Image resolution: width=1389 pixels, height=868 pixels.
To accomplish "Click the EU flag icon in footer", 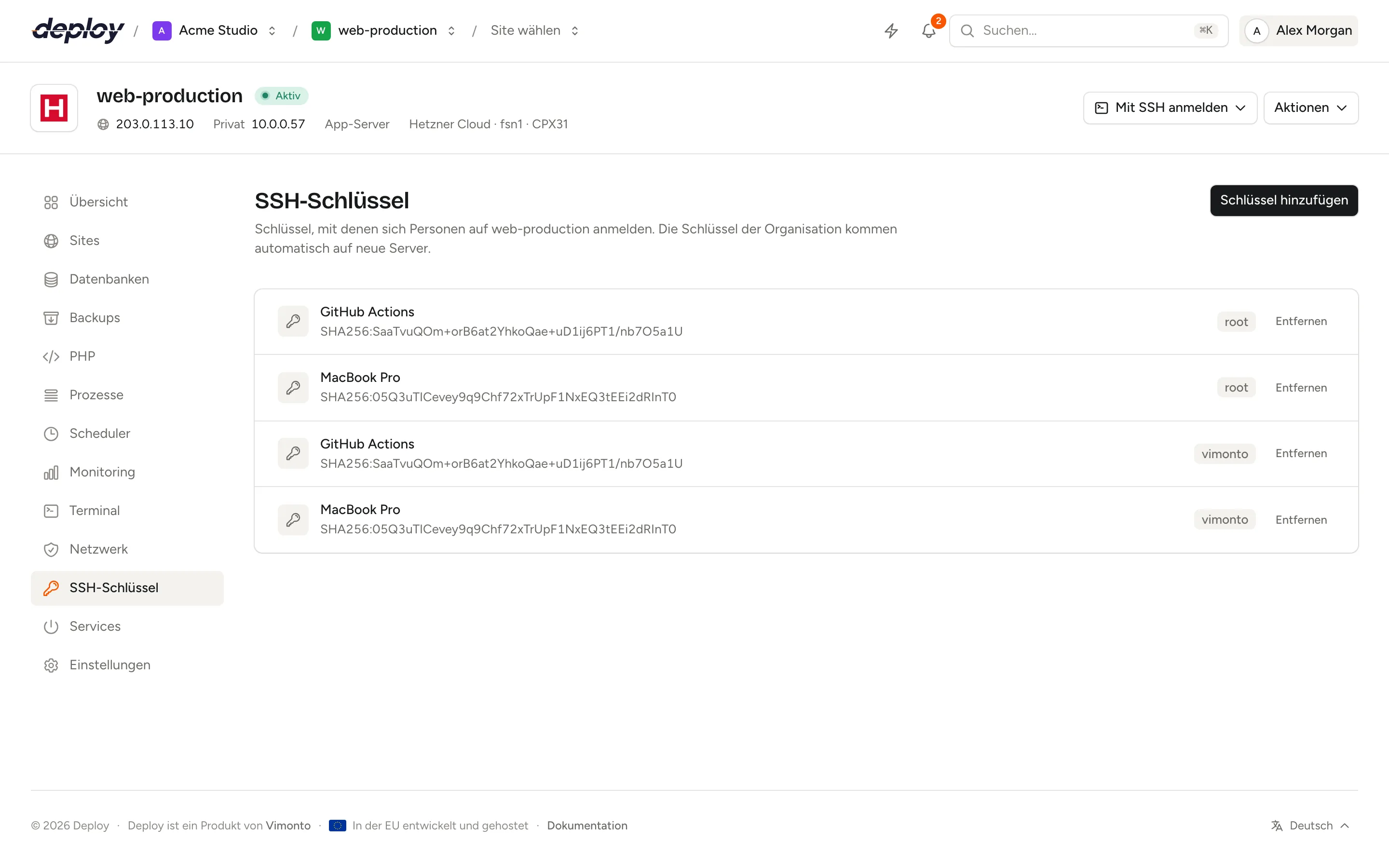I will pyautogui.click(x=338, y=826).
